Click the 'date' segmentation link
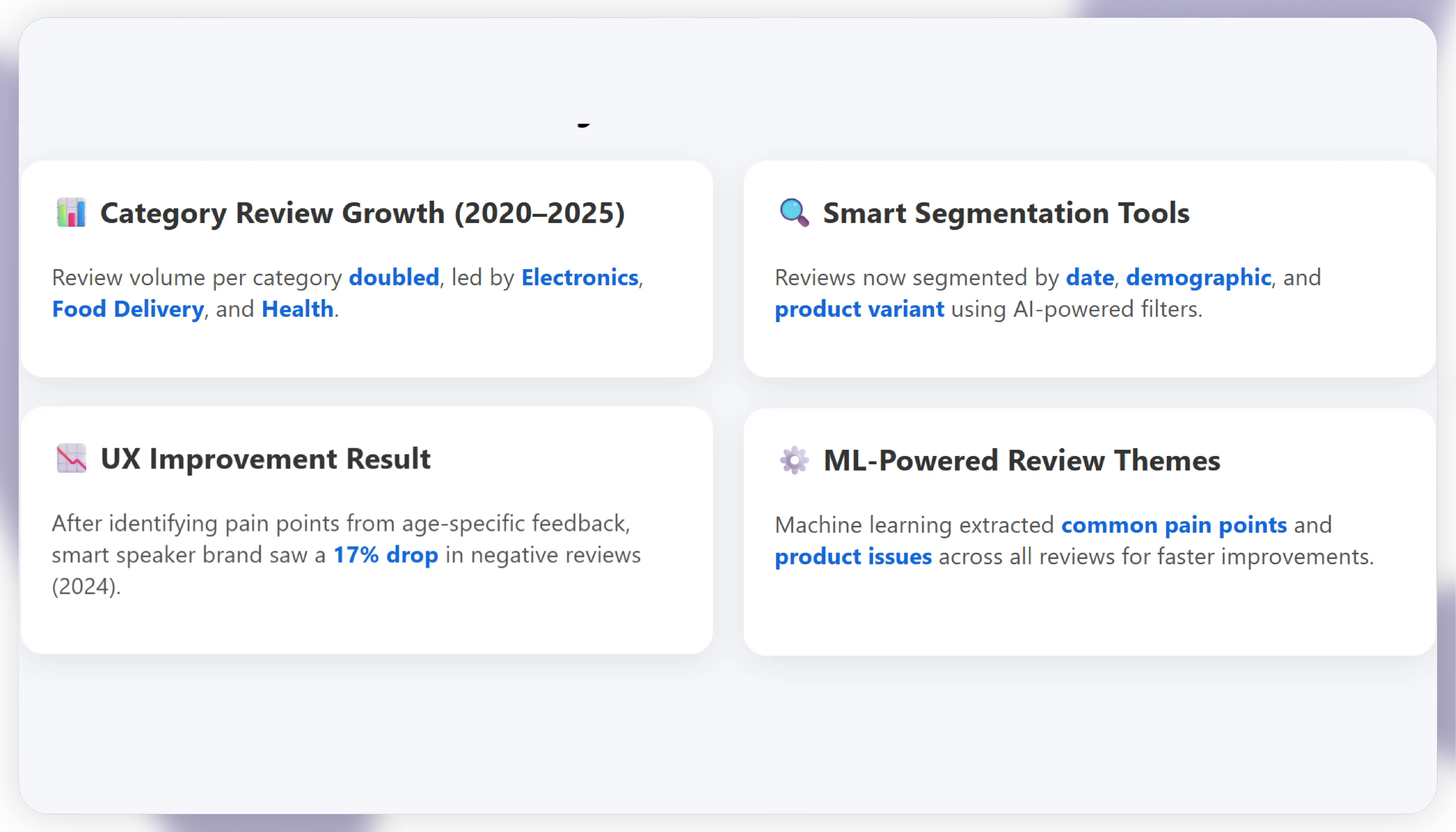Viewport: 1456px width, 832px height. (x=1089, y=278)
